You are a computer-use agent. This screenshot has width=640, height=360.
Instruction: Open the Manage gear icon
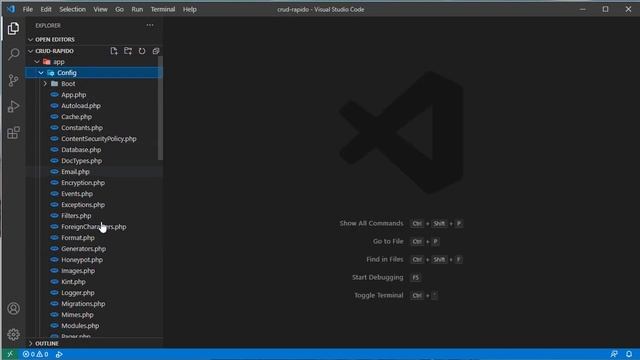[13, 335]
